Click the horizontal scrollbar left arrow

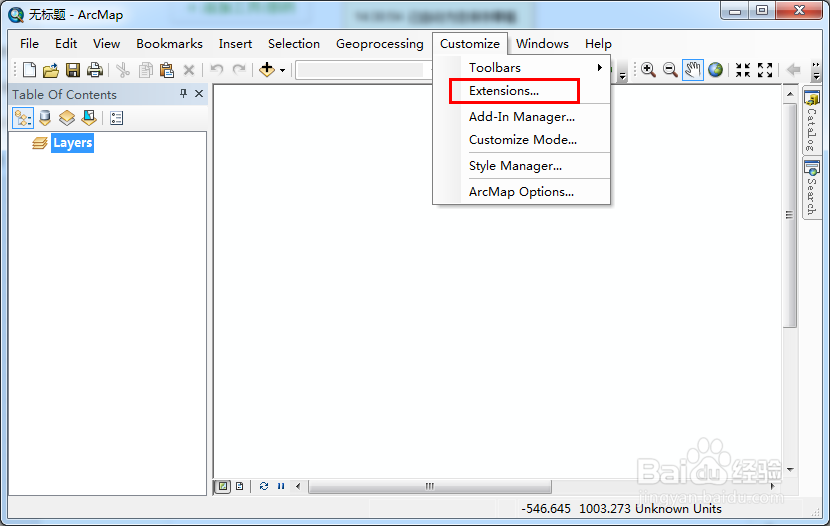click(298, 486)
